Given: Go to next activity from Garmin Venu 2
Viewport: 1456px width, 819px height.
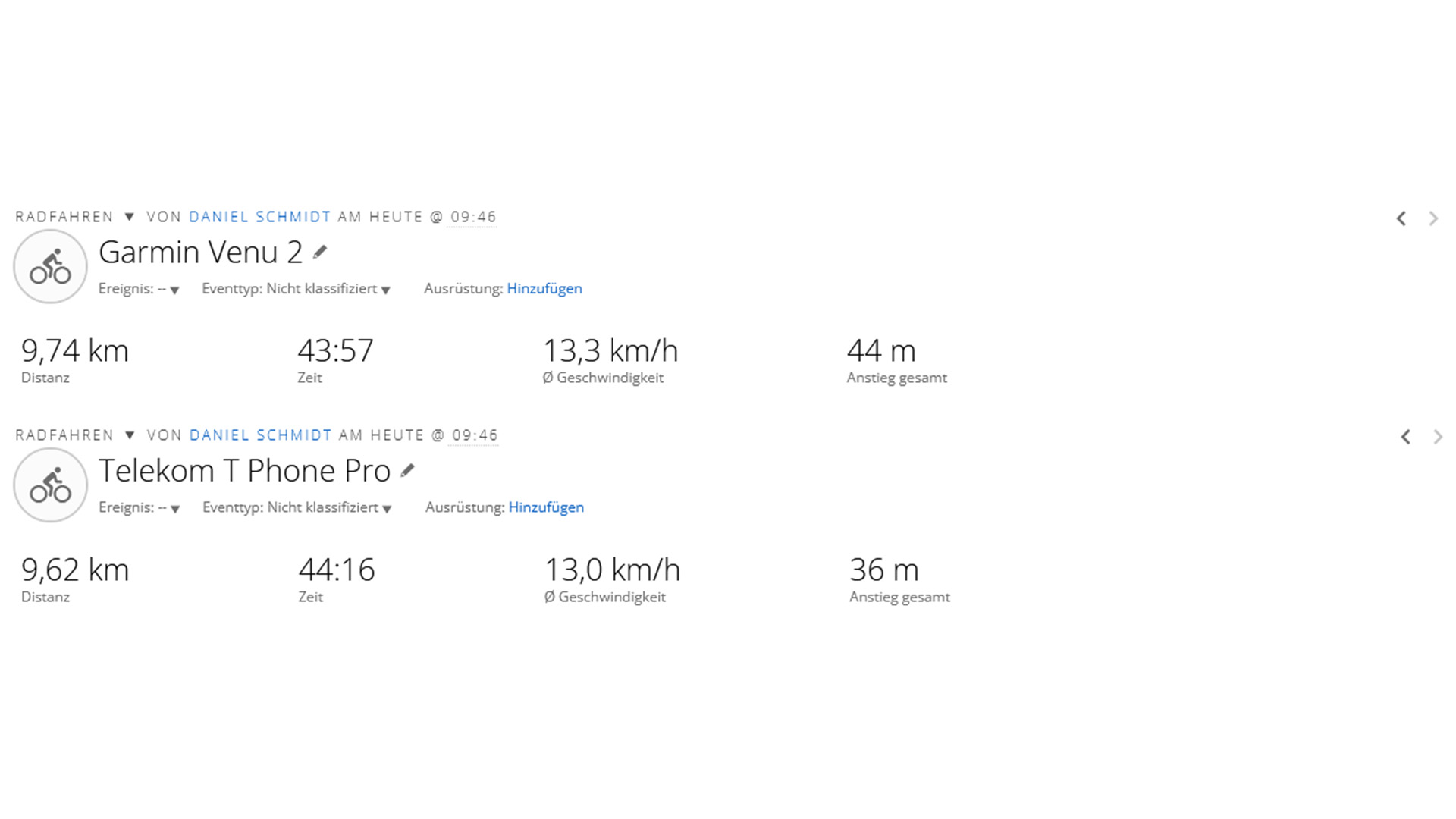Looking at the screenshot, I should click(1433, 218).
